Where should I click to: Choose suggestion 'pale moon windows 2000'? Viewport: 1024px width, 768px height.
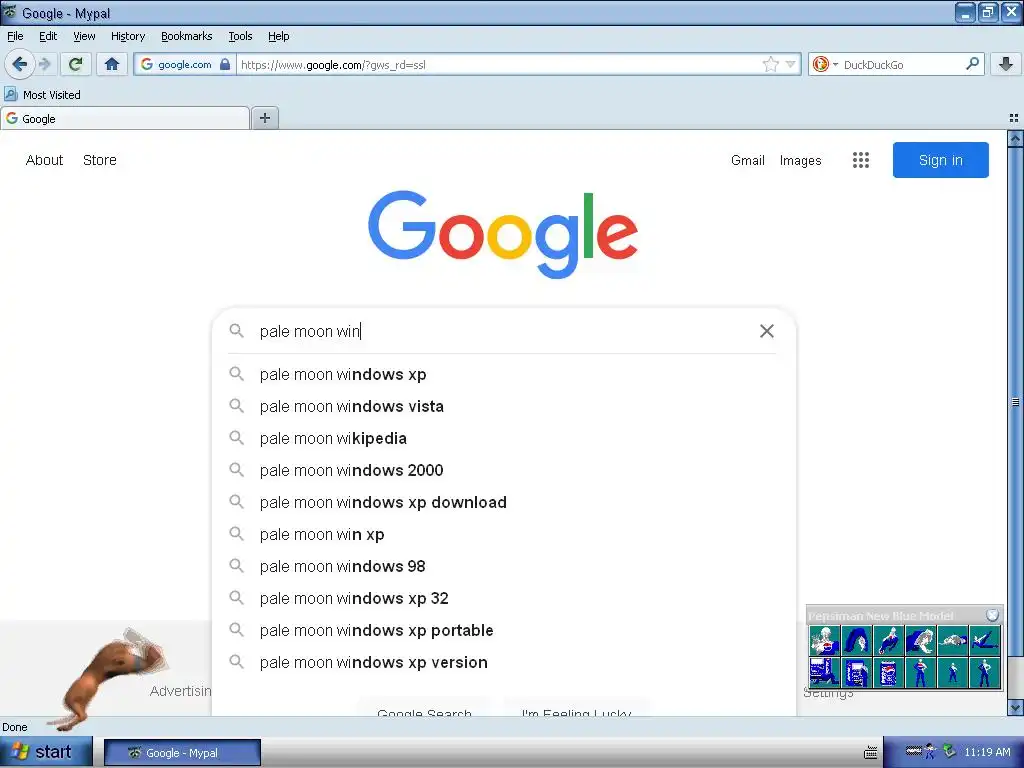click(x=503, y=470)
